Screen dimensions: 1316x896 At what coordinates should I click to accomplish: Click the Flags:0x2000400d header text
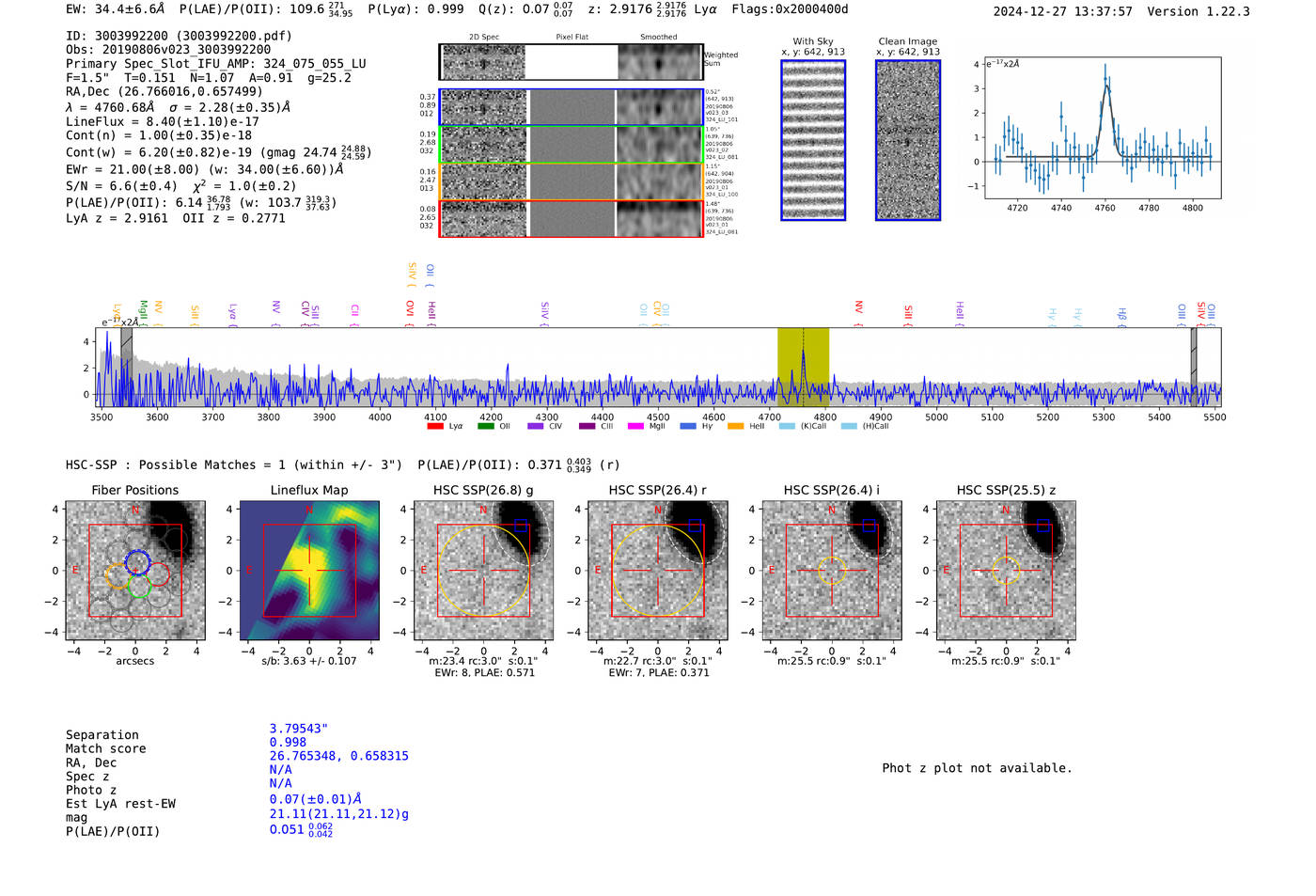(790, 9)
